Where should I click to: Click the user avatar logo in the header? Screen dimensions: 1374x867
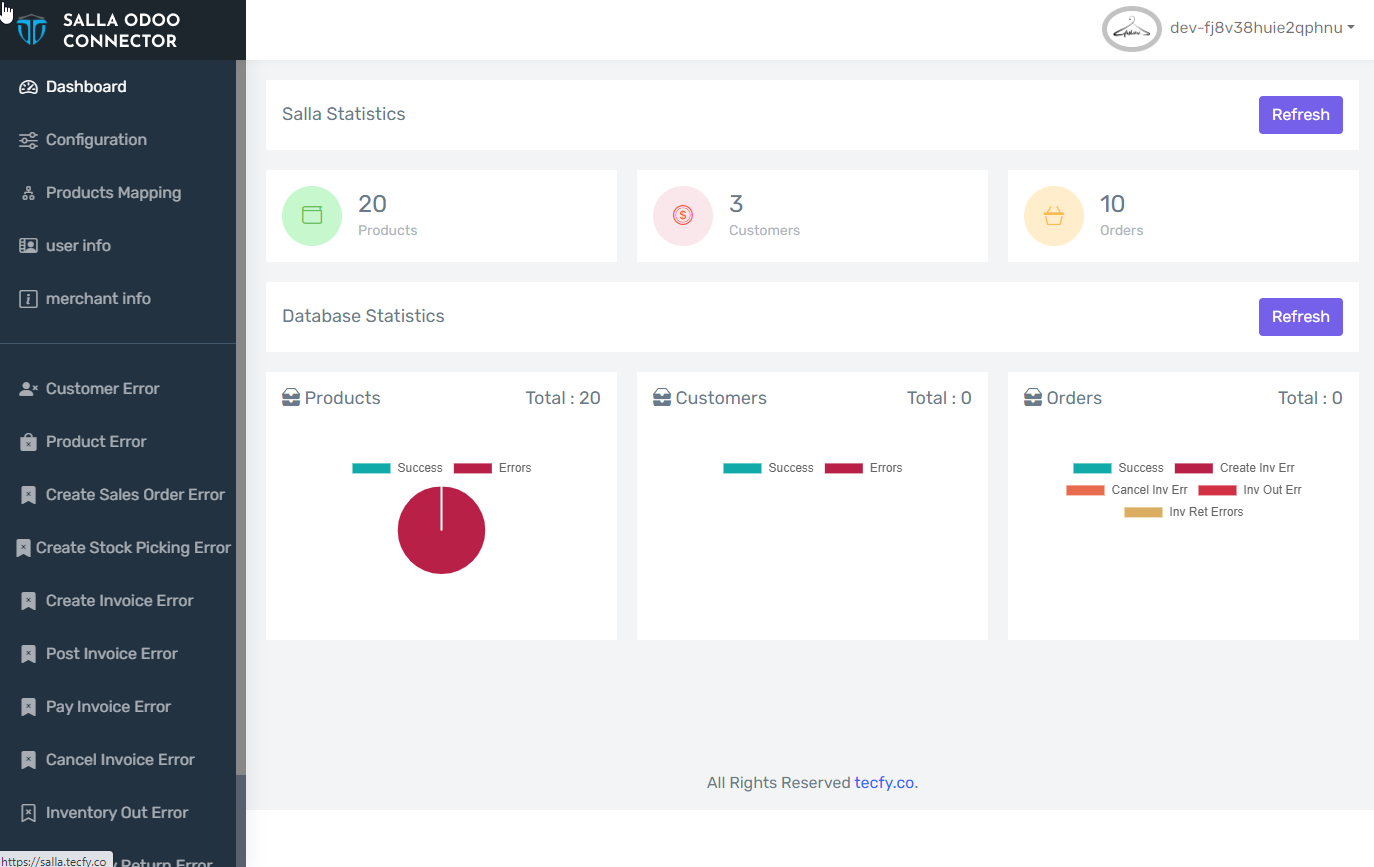[x=1131, y=29]
